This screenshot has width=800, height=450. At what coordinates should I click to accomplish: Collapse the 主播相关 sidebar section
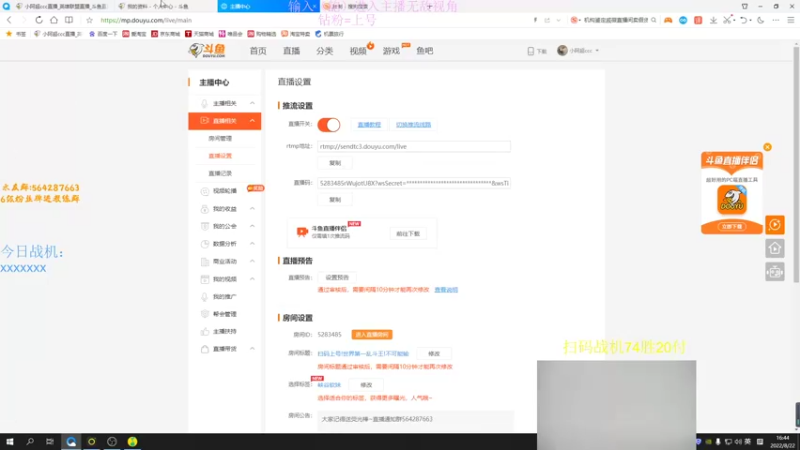pyautogui.click(x=252, y=103)
